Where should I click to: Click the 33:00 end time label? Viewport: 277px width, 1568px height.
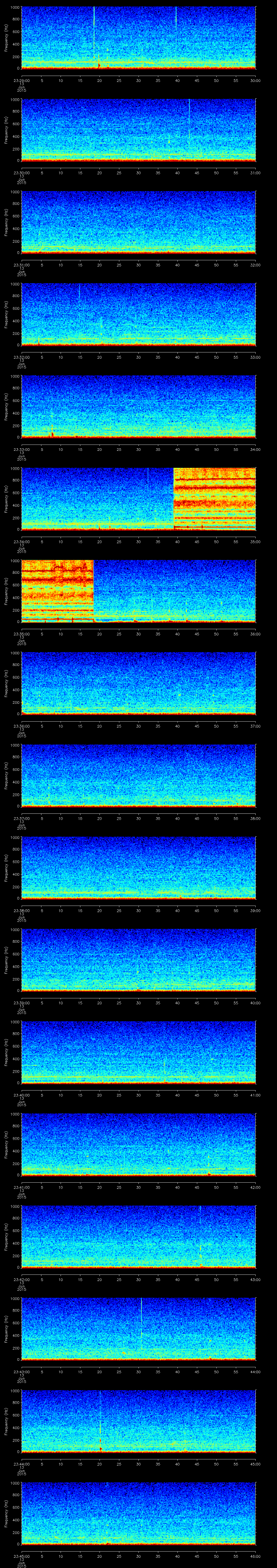pyautogui.click(x=255, y=357)
